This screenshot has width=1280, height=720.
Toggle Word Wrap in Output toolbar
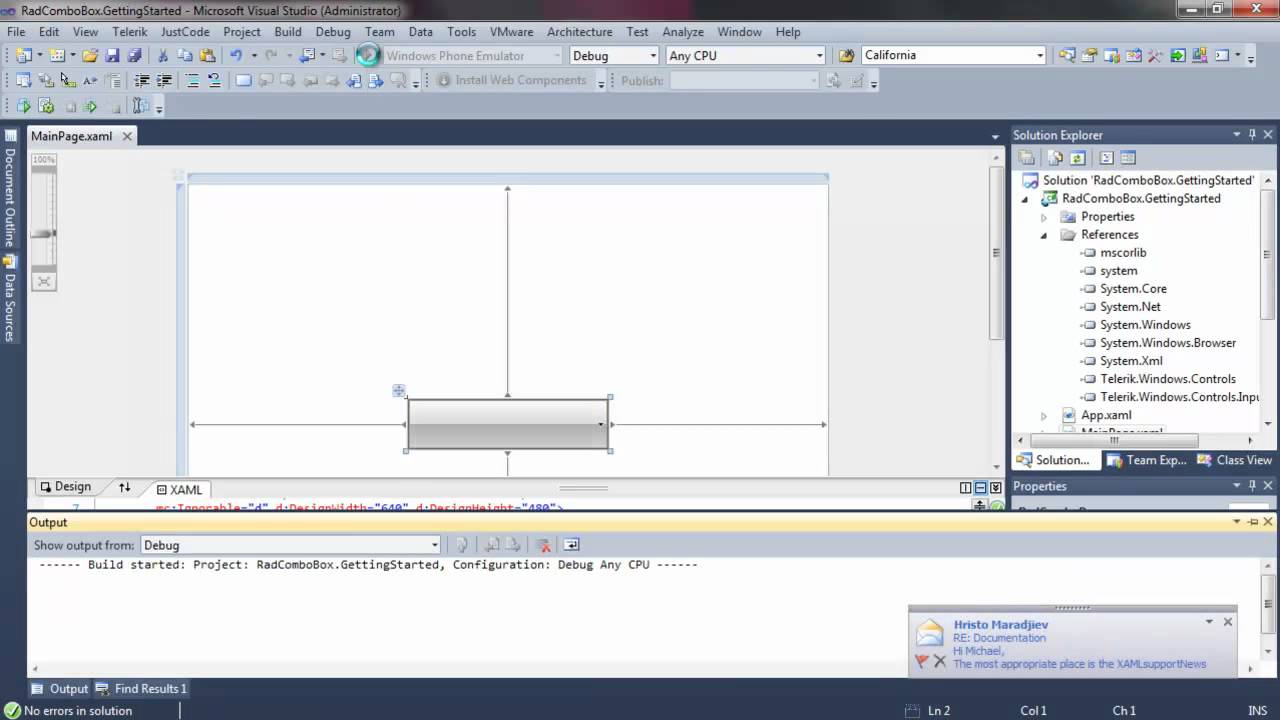point(571,545)
